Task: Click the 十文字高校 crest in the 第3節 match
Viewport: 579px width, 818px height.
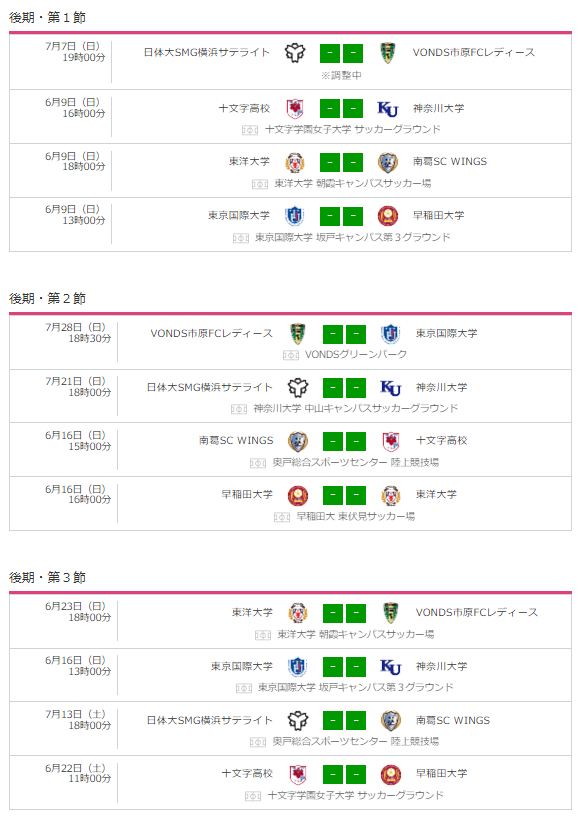Action: coord(298,775)
